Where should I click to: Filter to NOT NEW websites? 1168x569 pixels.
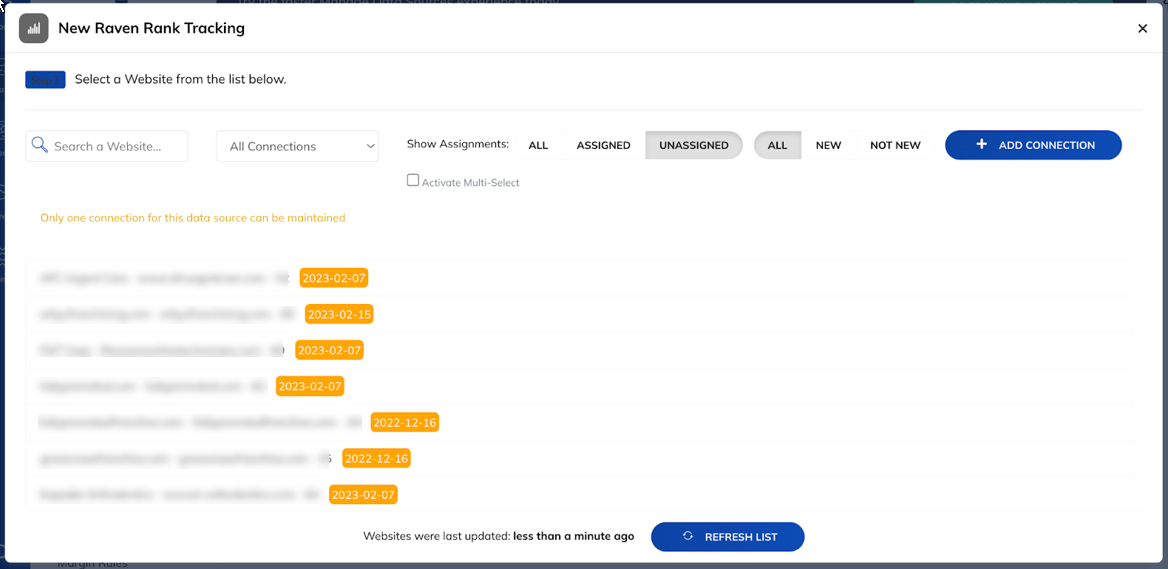(x=895, y=145)
